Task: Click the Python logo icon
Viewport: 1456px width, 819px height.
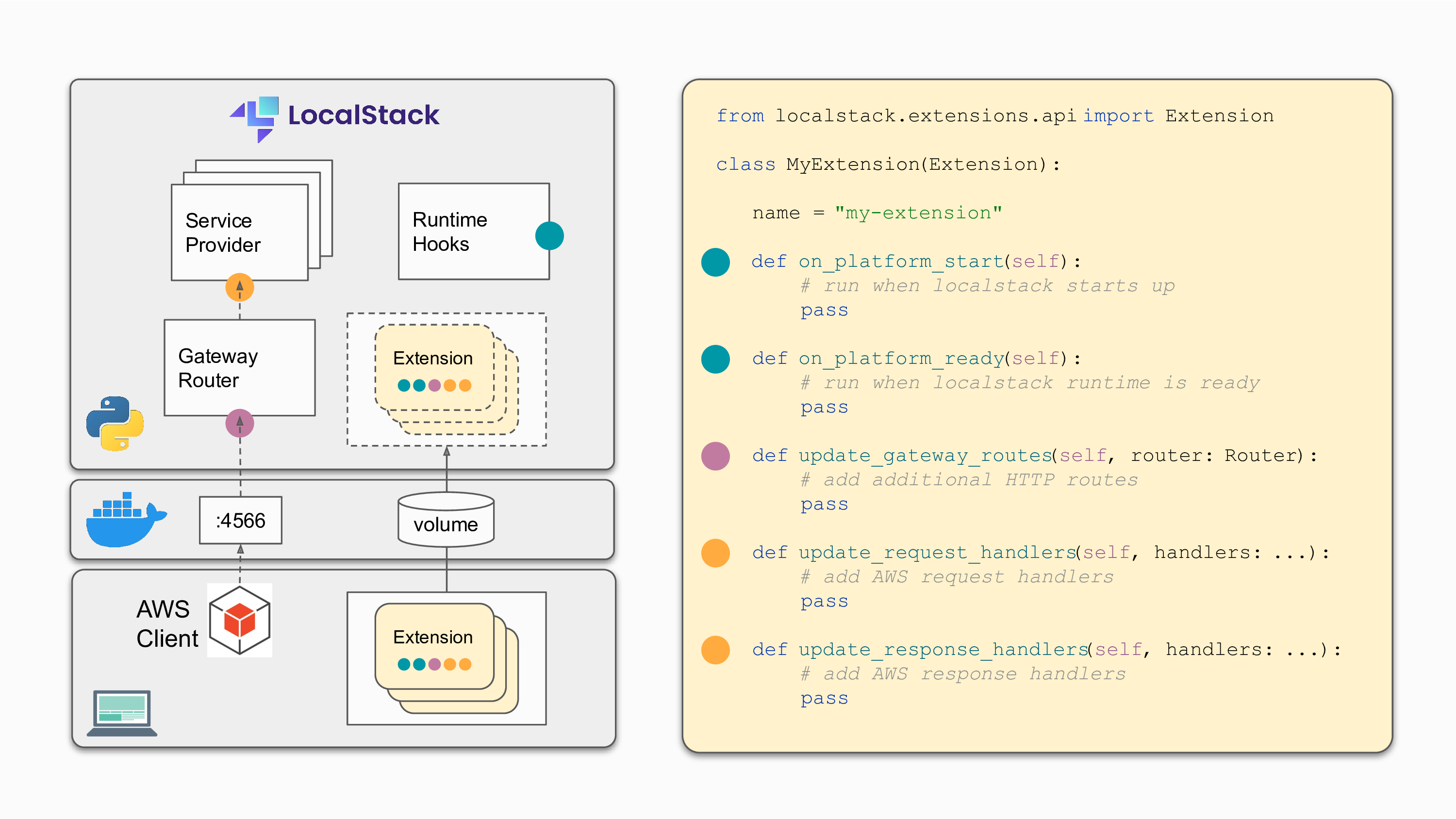Action: (x=116, y=424)
